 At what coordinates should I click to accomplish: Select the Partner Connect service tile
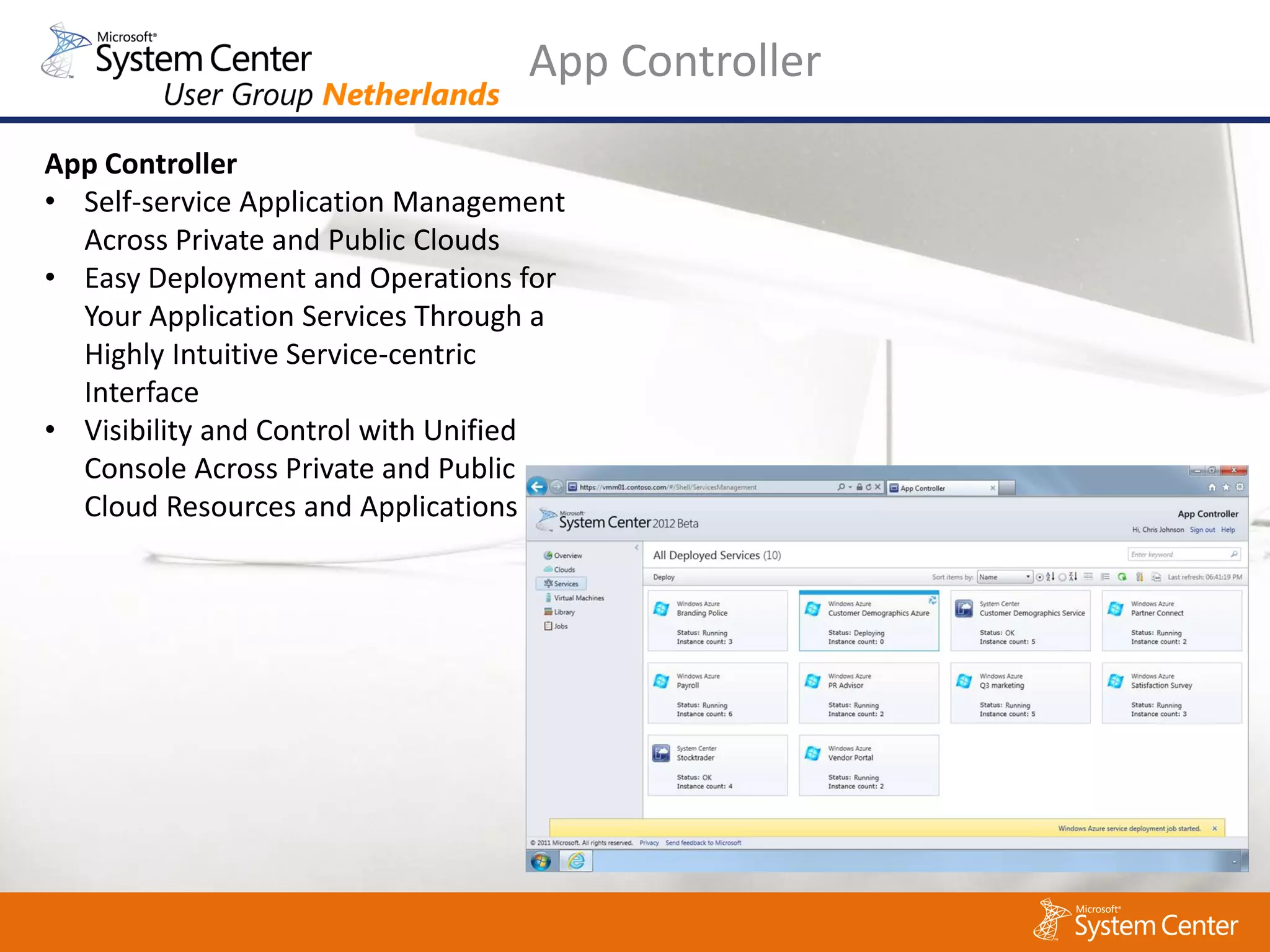click(1171, 621)
